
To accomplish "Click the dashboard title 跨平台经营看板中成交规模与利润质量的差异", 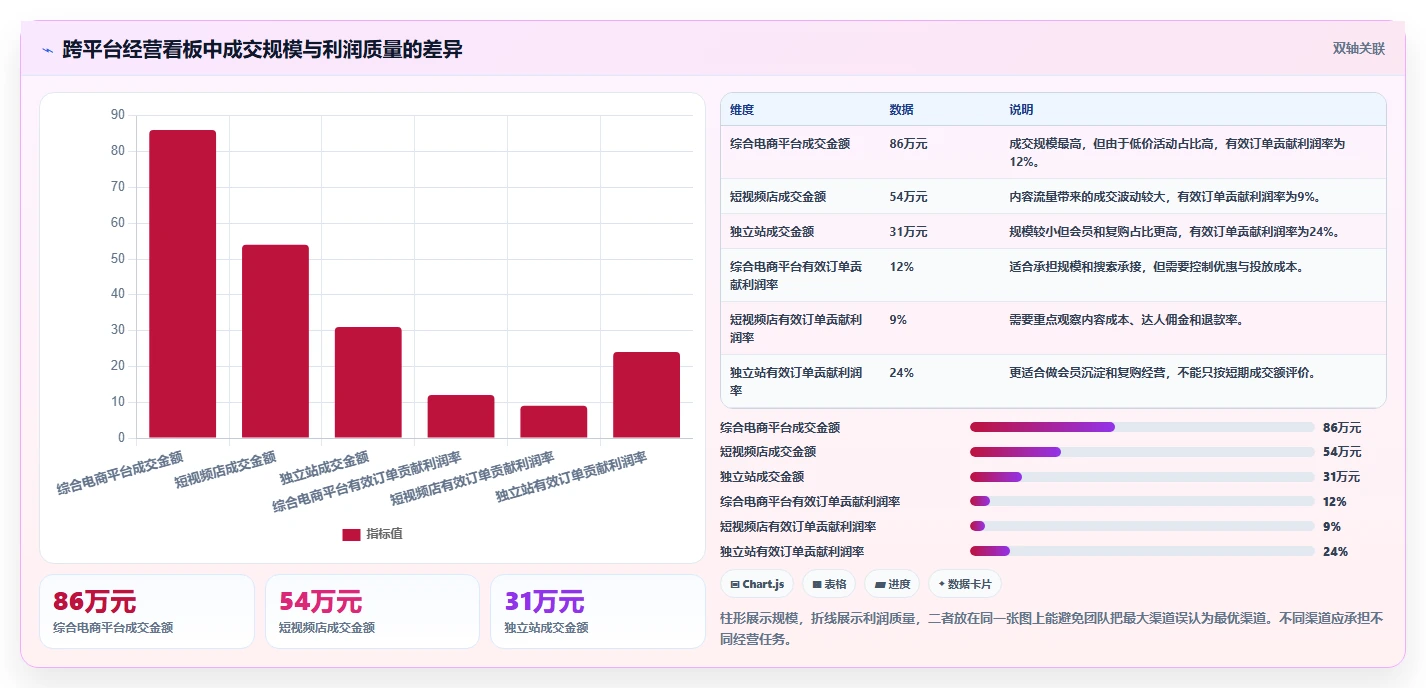I will pyautogui.click(x=262, y=50).
